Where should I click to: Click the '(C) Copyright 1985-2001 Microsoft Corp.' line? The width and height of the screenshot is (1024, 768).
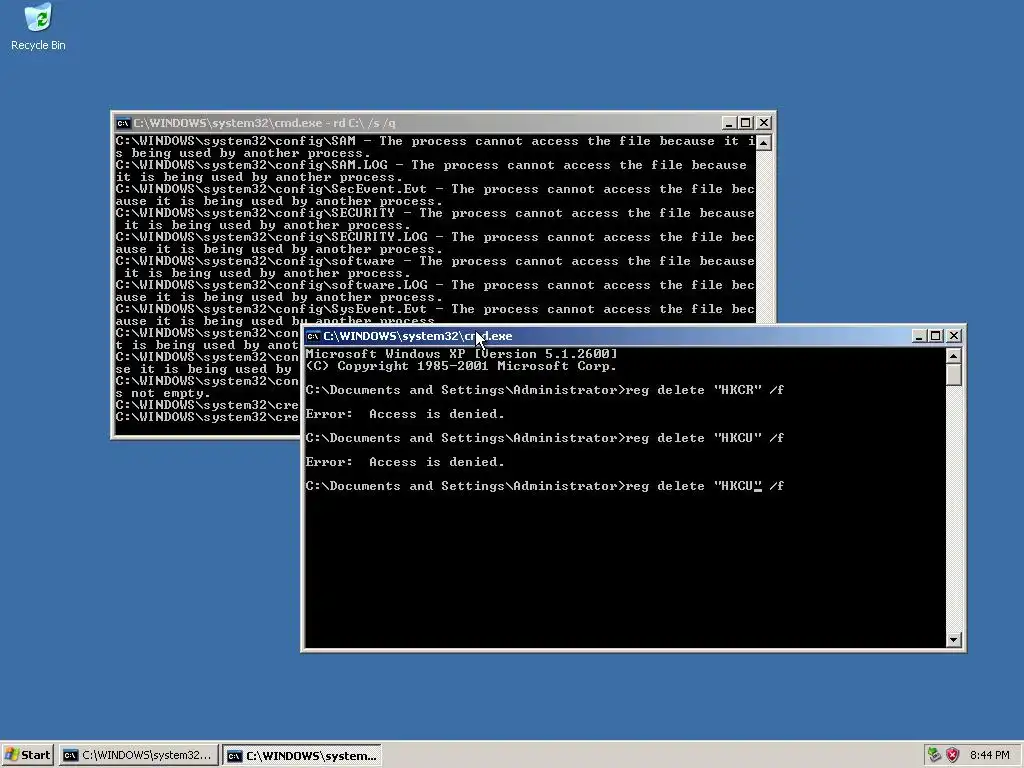[x=461, y=366]
